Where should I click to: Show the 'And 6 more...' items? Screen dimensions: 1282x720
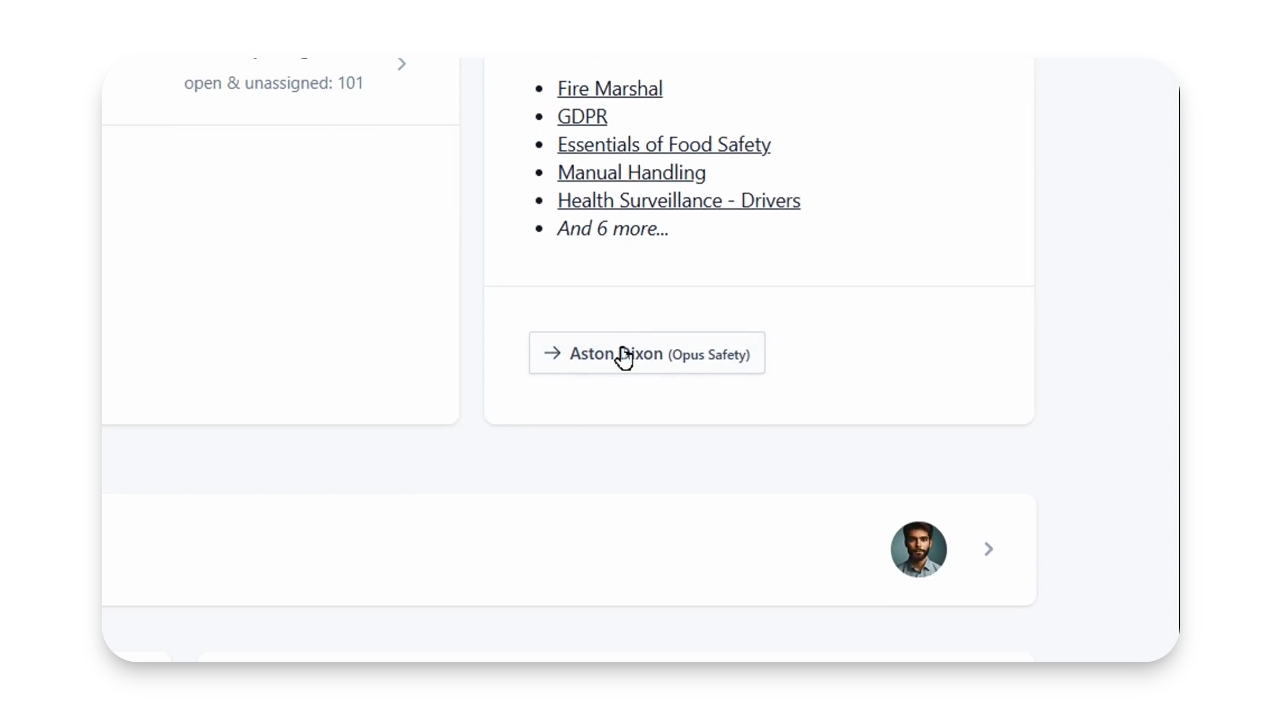(x=613, y=229)
